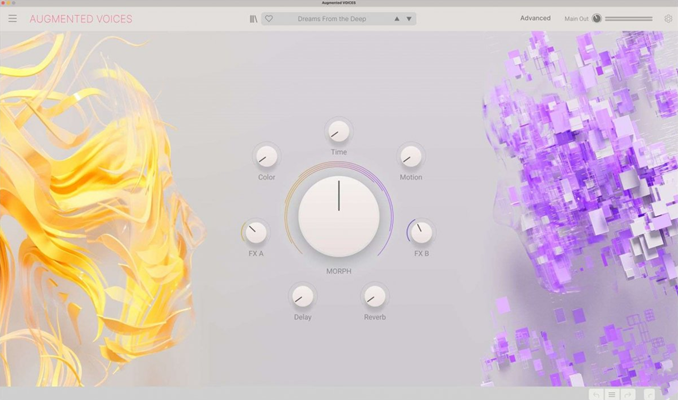Open settings via the gear icon
This screenshot has width=678, height=400.
pyautogui.click(x=668, y=19)
